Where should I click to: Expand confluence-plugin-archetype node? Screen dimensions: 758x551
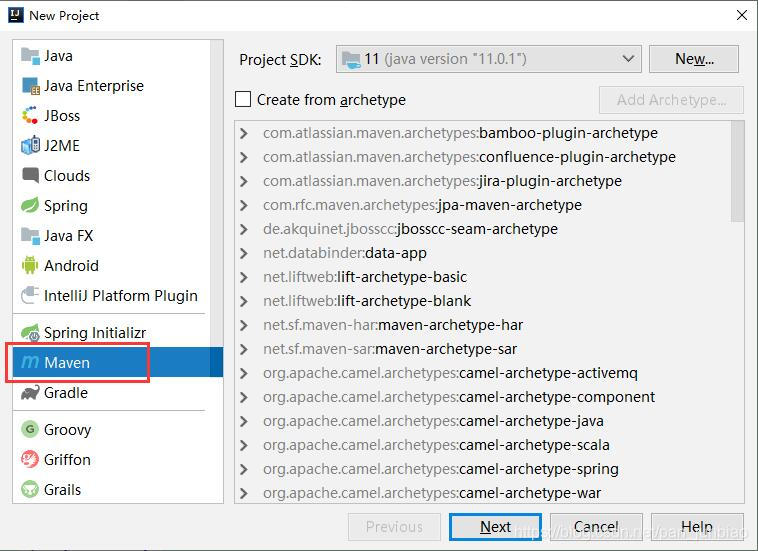pos(244,158)
